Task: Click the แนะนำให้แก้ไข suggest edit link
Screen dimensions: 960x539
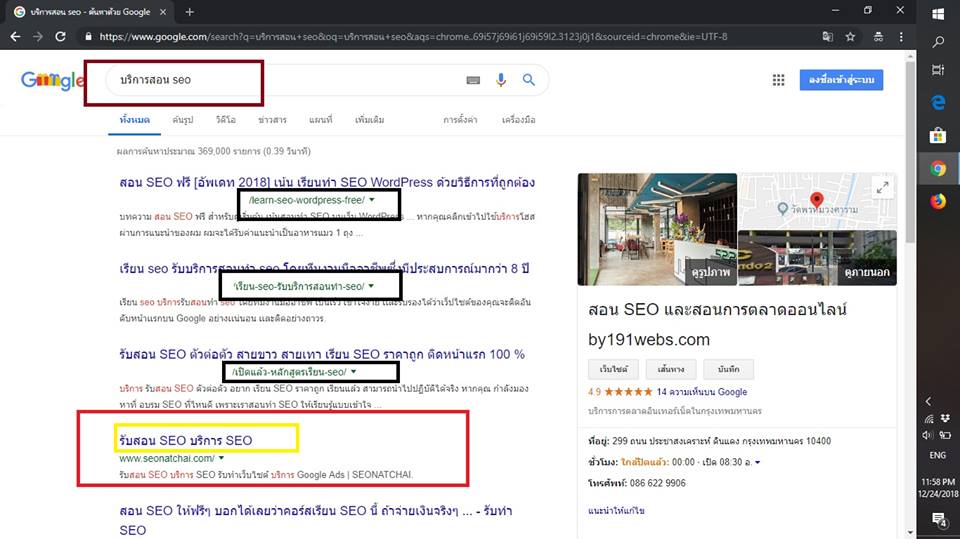Action: (x=616, y=510)
